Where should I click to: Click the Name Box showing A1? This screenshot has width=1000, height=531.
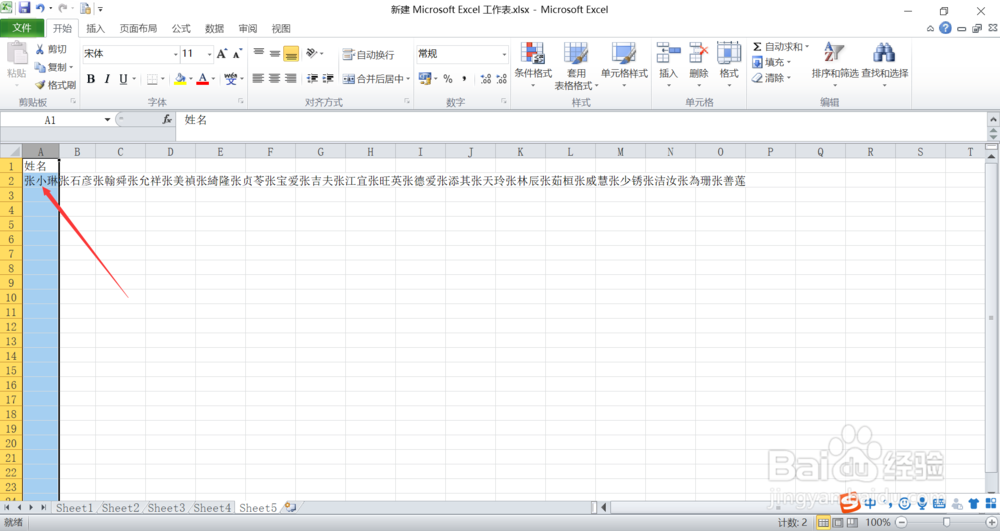(x=51, y=120)
